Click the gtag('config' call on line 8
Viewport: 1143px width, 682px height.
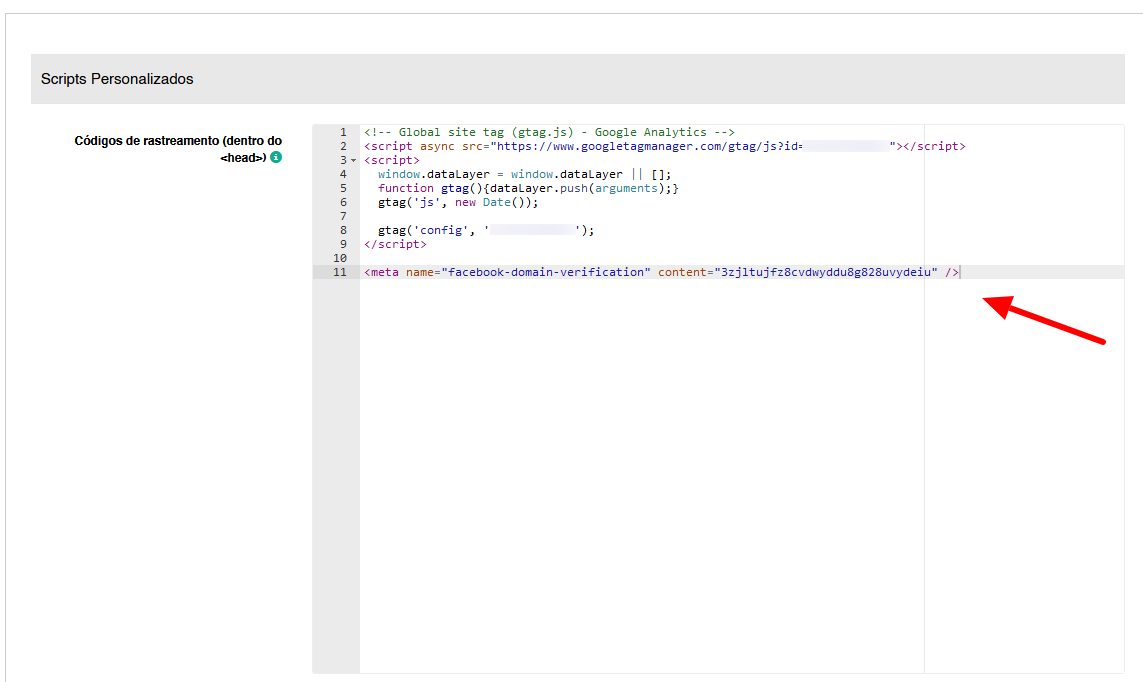coord(485,230)
